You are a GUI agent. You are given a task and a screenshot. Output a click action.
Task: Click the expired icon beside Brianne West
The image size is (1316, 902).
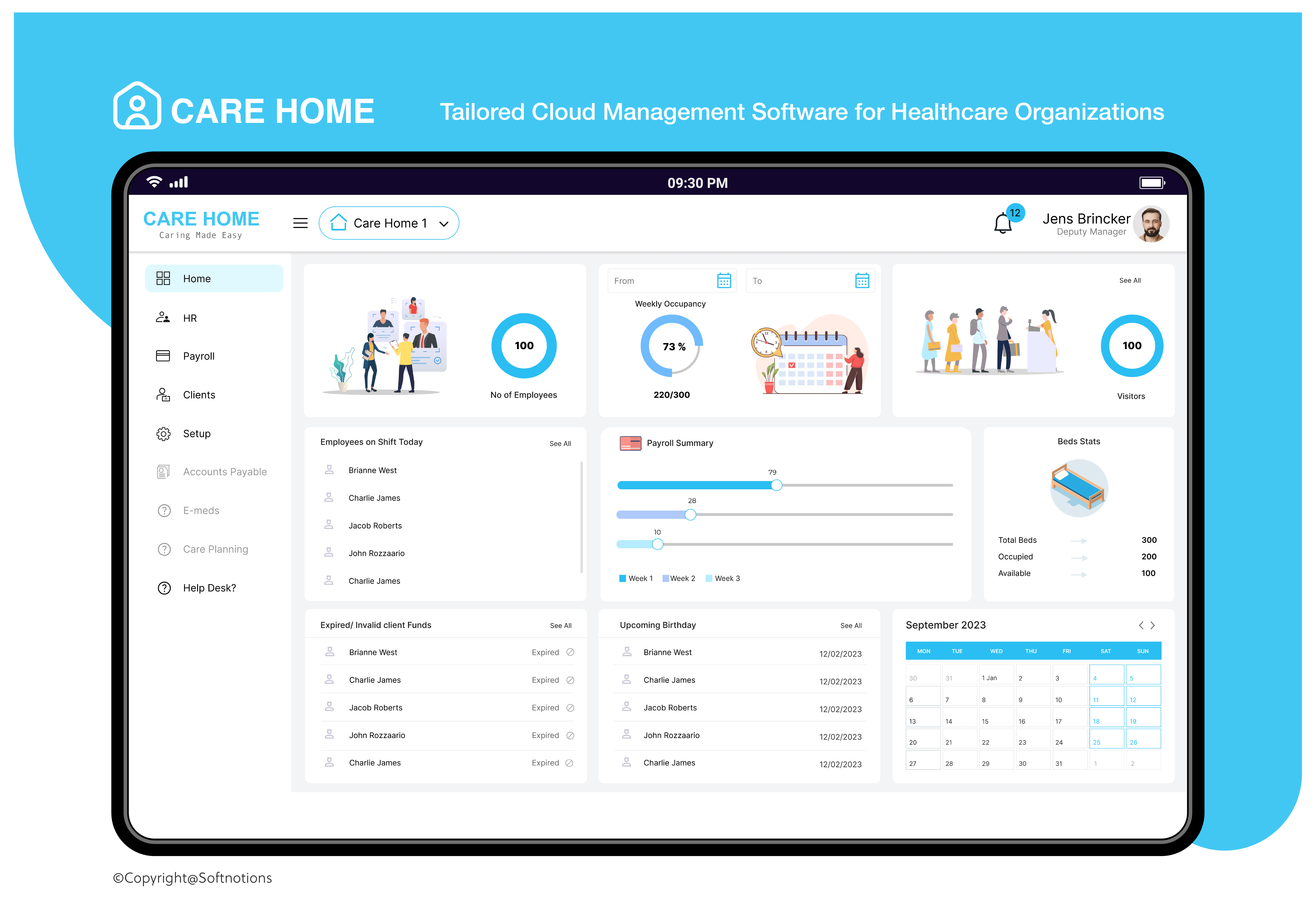pos(570,652)
